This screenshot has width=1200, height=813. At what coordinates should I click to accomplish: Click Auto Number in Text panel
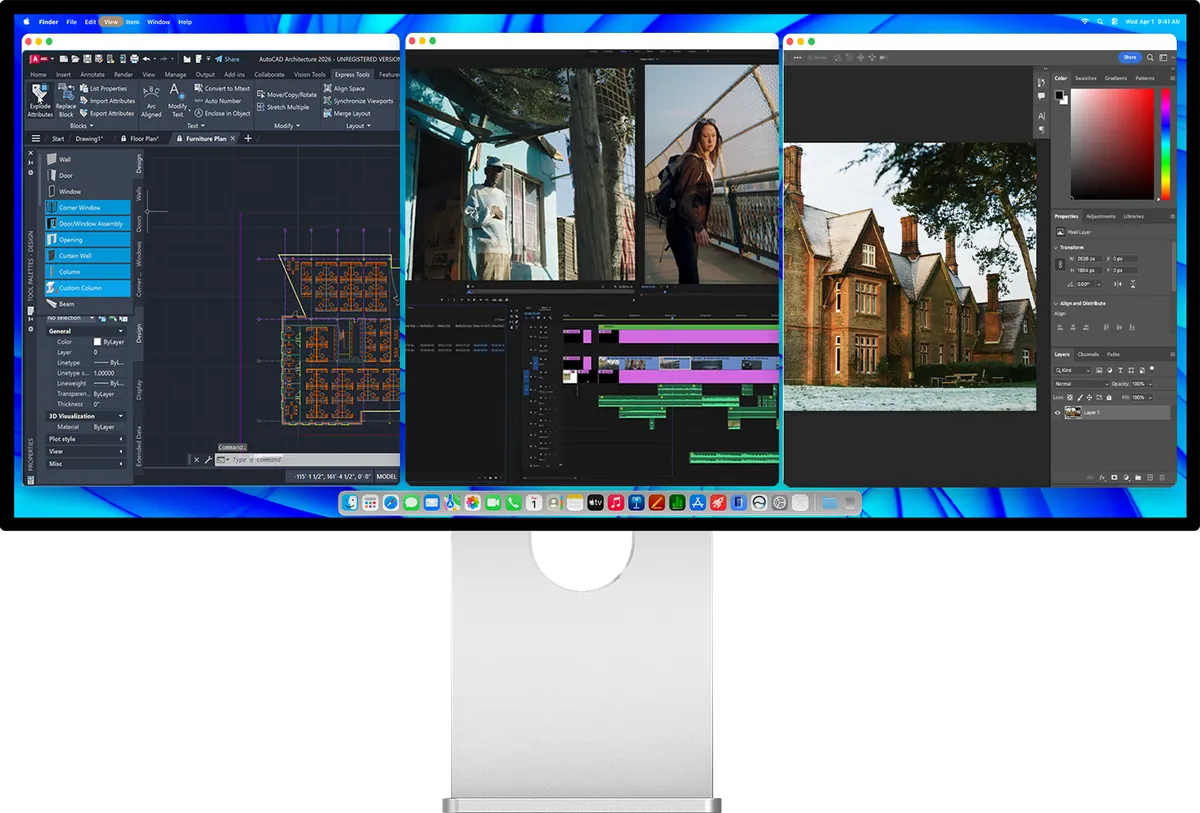(218, 101)
